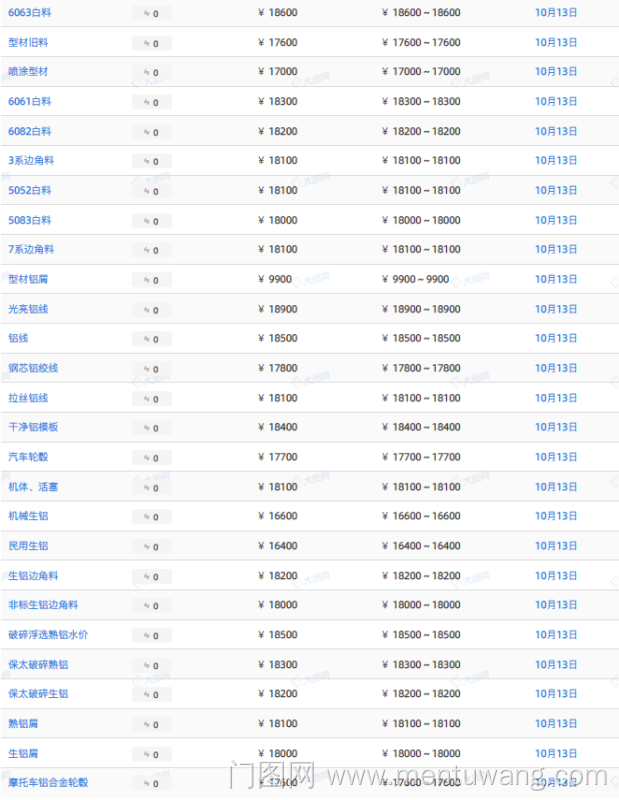Select the 机体、活塞 link

pyautogui.click(x=33, y=487)
